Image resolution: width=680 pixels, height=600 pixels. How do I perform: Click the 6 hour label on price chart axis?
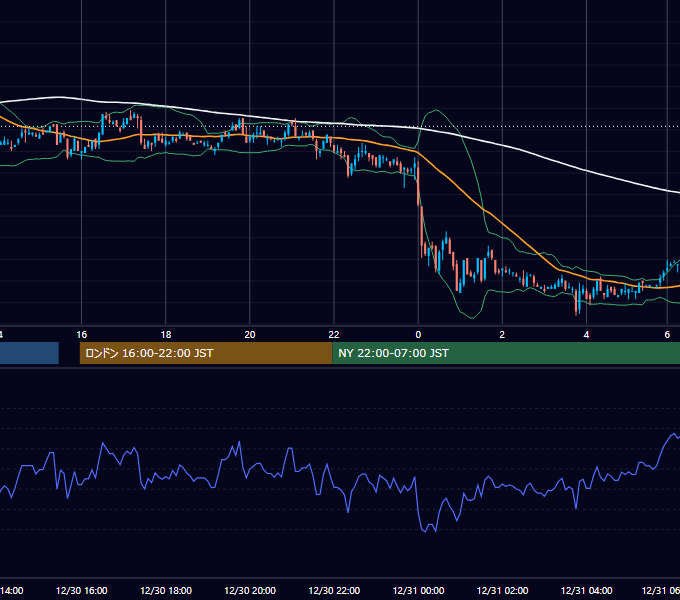click(x=667, y=335)
